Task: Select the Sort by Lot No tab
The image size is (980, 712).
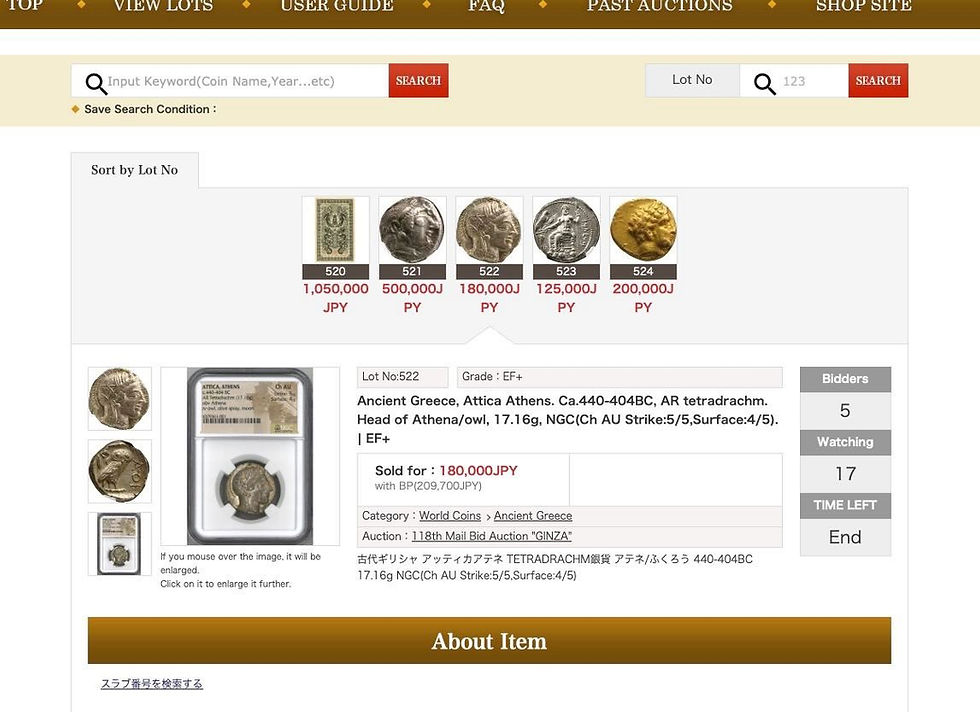Action: click(134, 170)
